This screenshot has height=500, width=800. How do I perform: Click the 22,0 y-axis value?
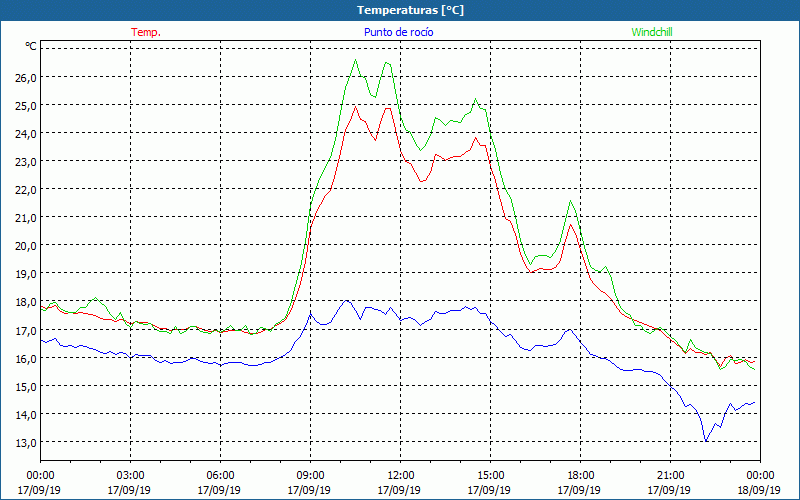[27, 190]
